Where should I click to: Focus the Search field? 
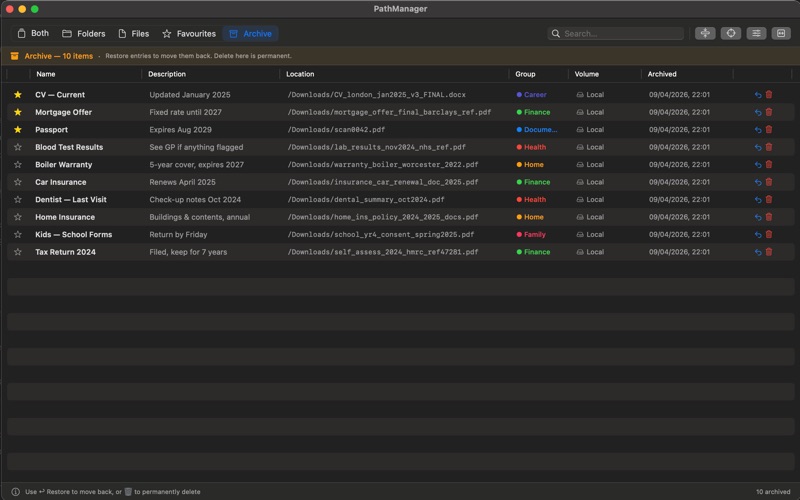pyautogui.click(x=616, y=34)
